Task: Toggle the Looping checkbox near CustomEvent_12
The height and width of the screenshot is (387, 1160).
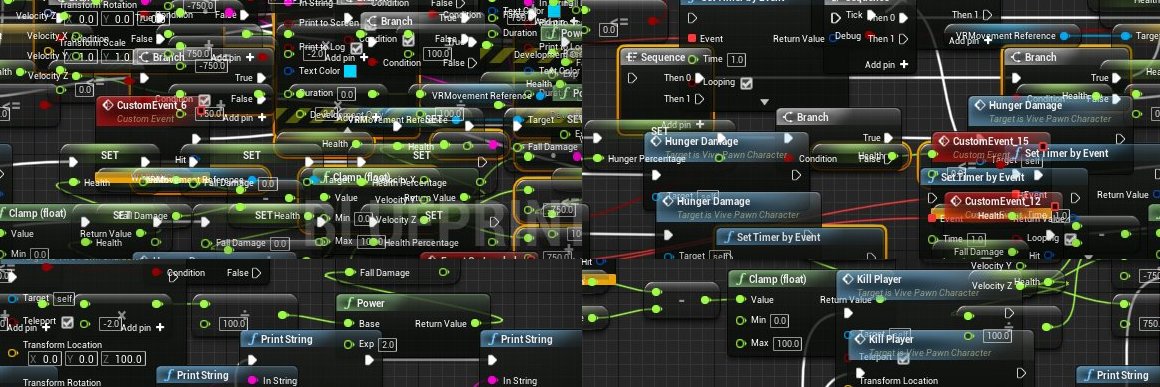Action: pos(1070,239)
